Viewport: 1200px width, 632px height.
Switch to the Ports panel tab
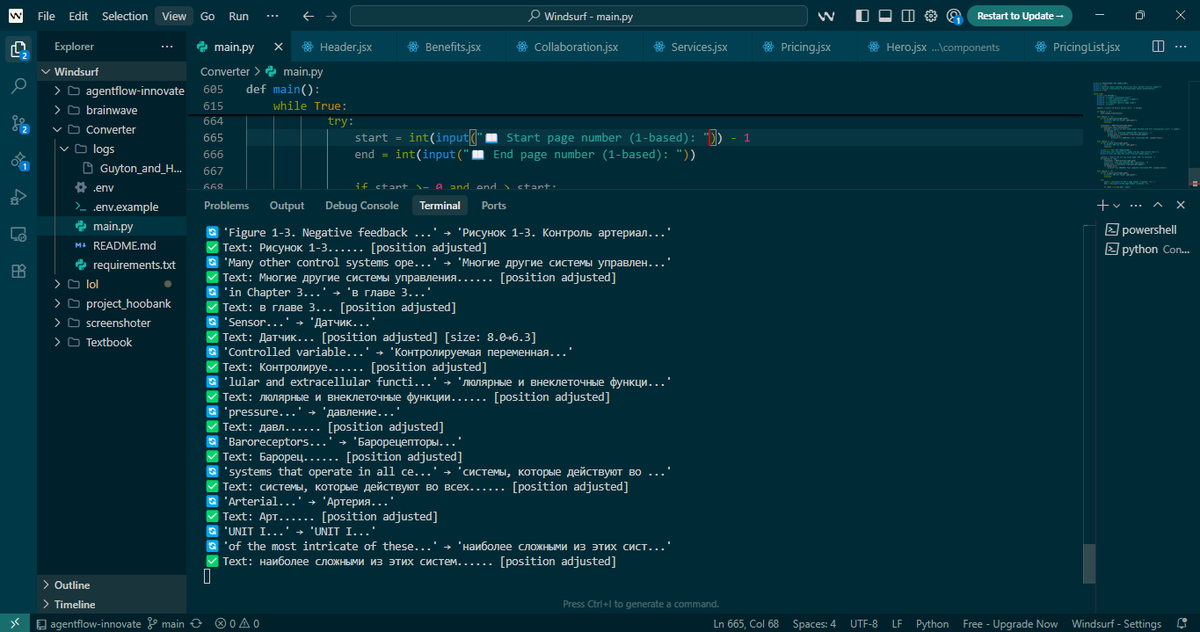click(494, 205)
